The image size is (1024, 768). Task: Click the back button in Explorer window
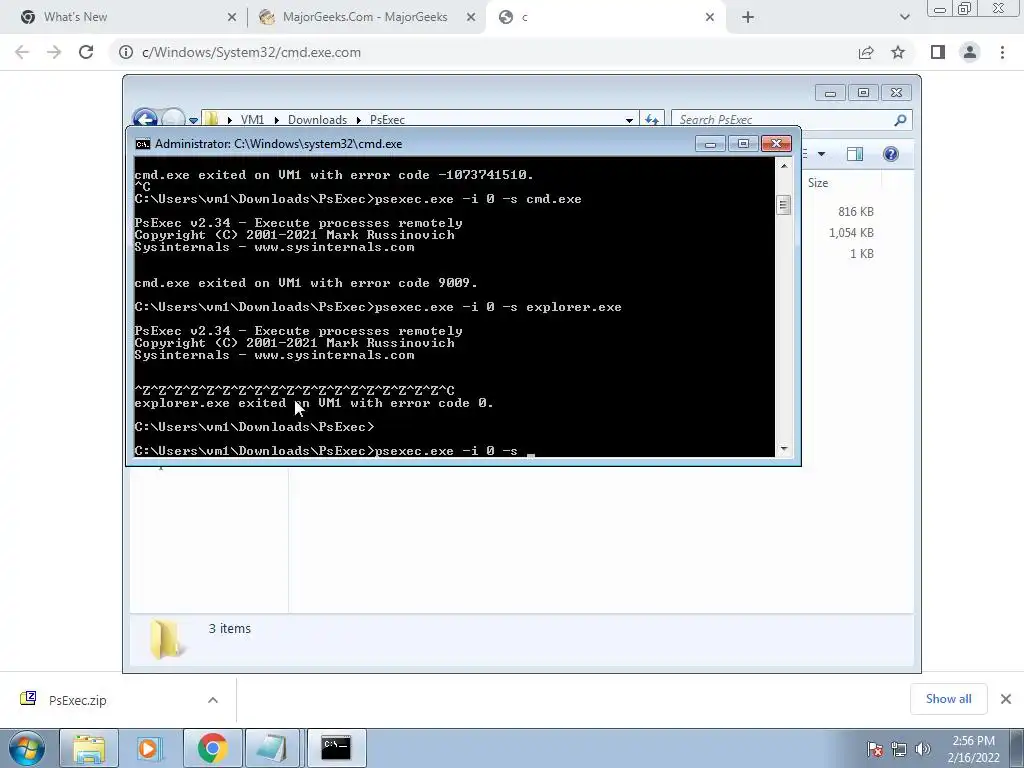tap(145, 118)
